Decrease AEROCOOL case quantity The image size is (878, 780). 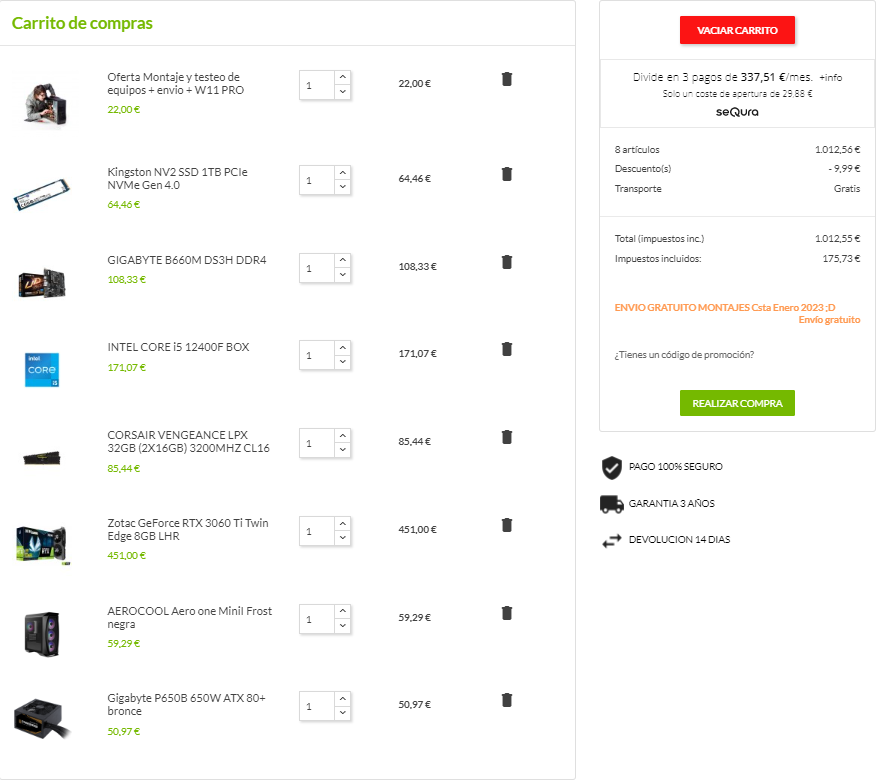pos(343,626)
